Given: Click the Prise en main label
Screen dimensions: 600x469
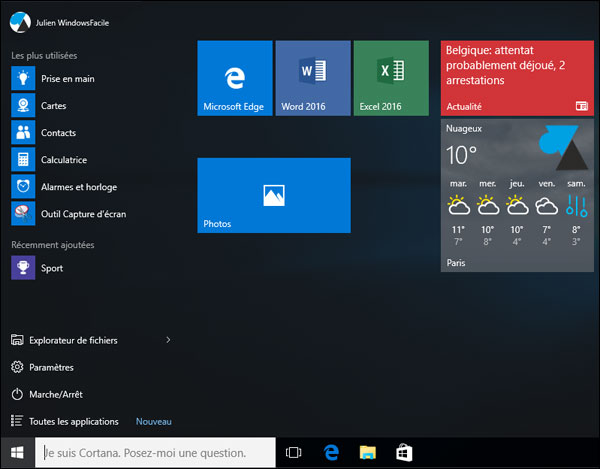Looking at the screenshot, I should tap(68, 78).
